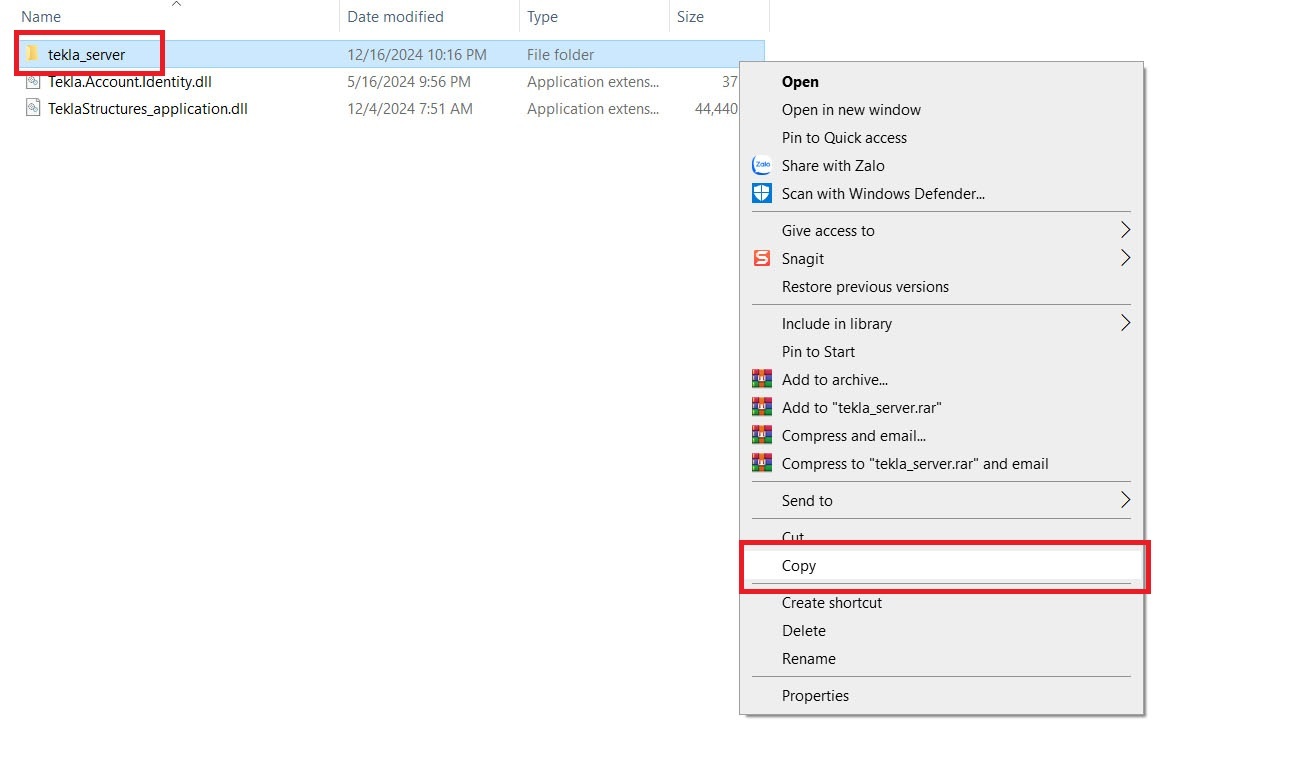This screenshot has width=1301, height=773.
Task: Click the Zalo icon in context menu
Action: [762, 166]
